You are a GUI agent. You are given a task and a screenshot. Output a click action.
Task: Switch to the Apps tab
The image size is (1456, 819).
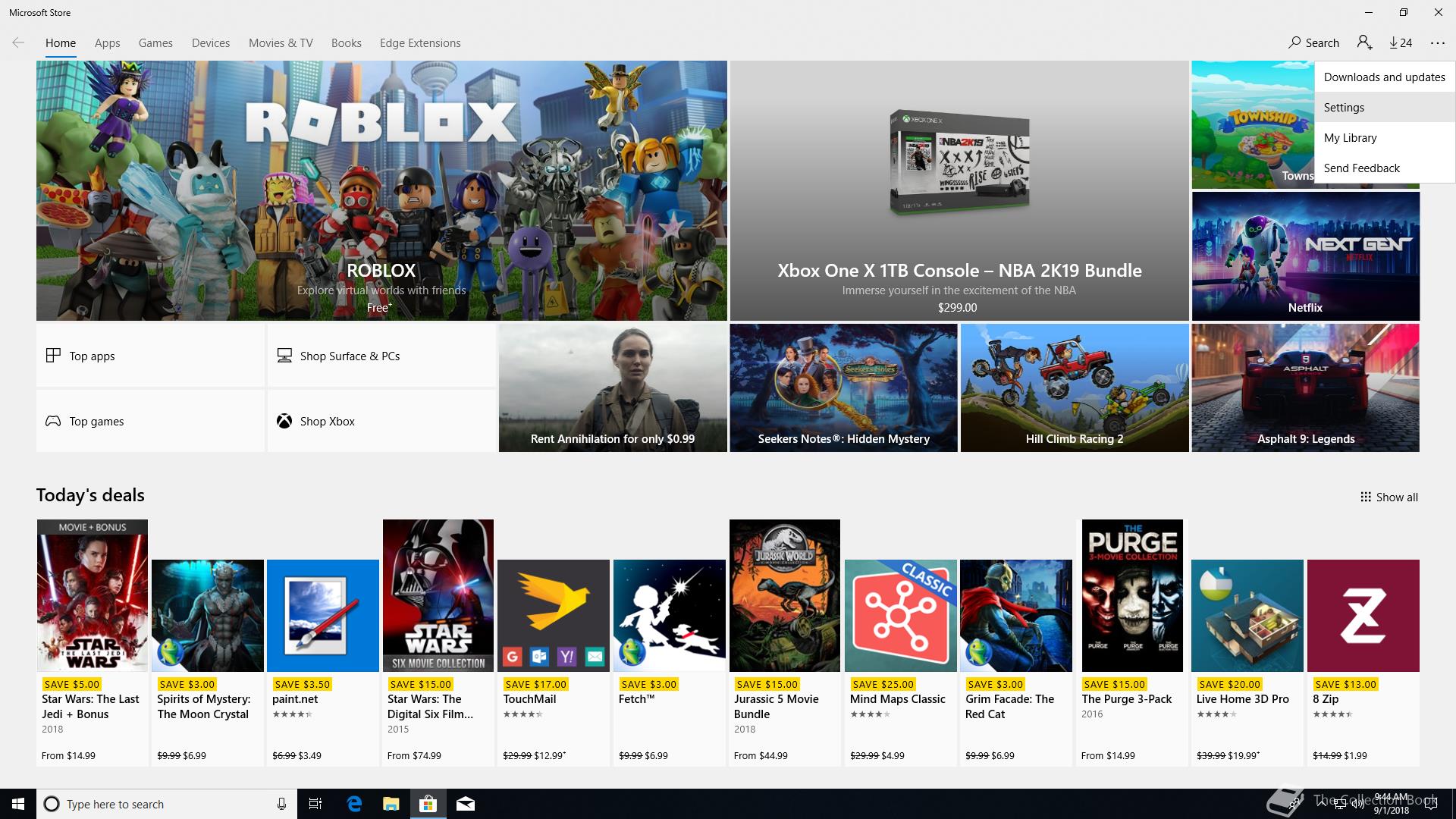107,43
